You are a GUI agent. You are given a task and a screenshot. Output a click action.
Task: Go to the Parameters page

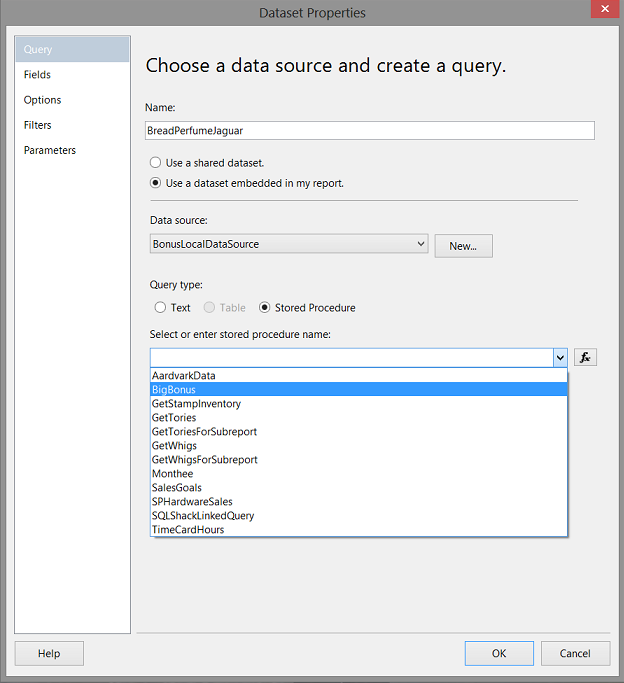pos(50,150)
